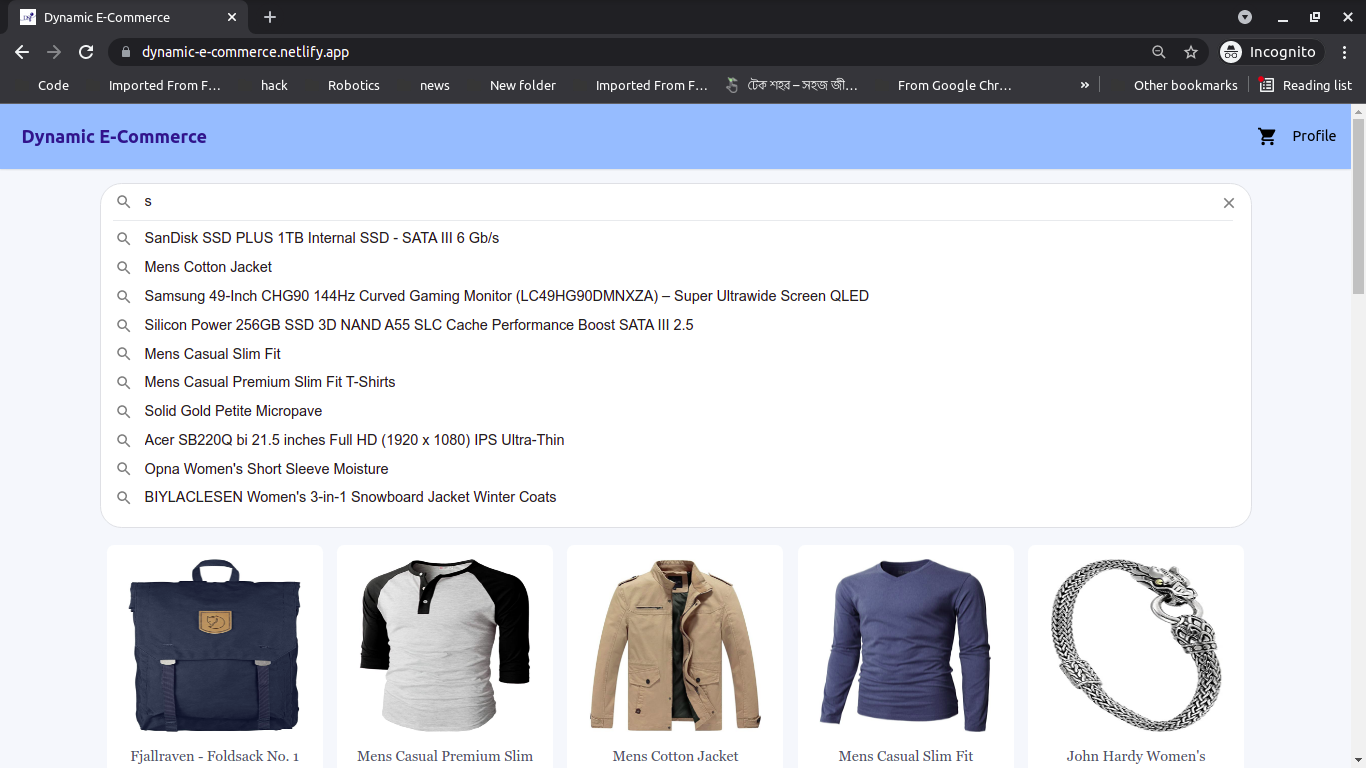Viewport: 1366px width, 768px height.
Task: Open the Chrome three-dot menu
Action: pyautogui.click(x=1345, y=52)
